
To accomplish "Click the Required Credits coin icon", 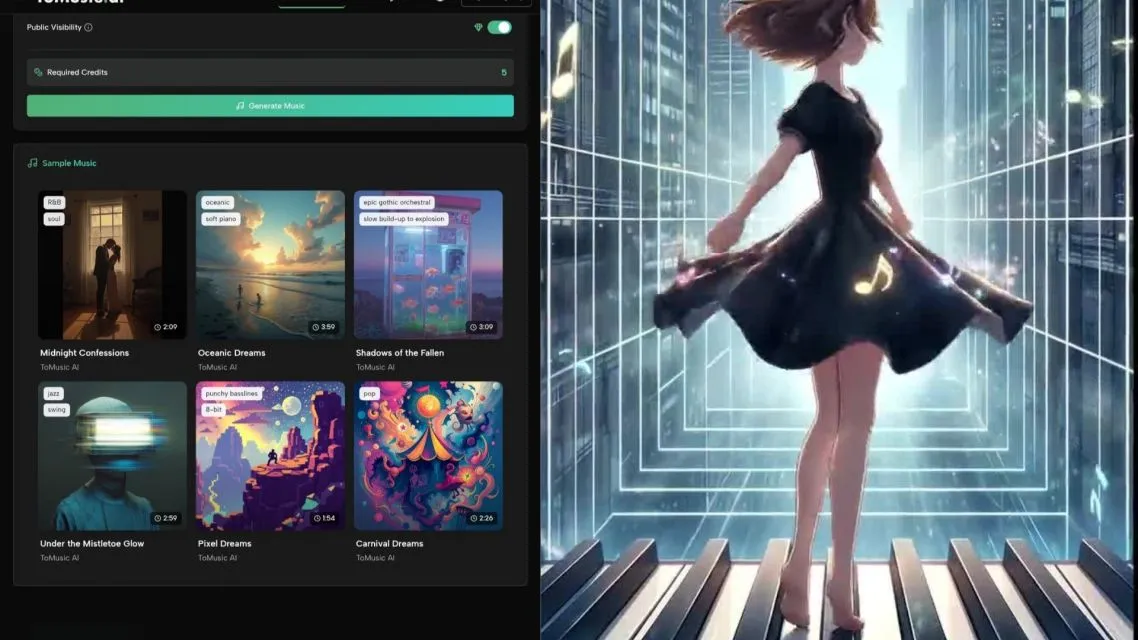I will 38,73.
